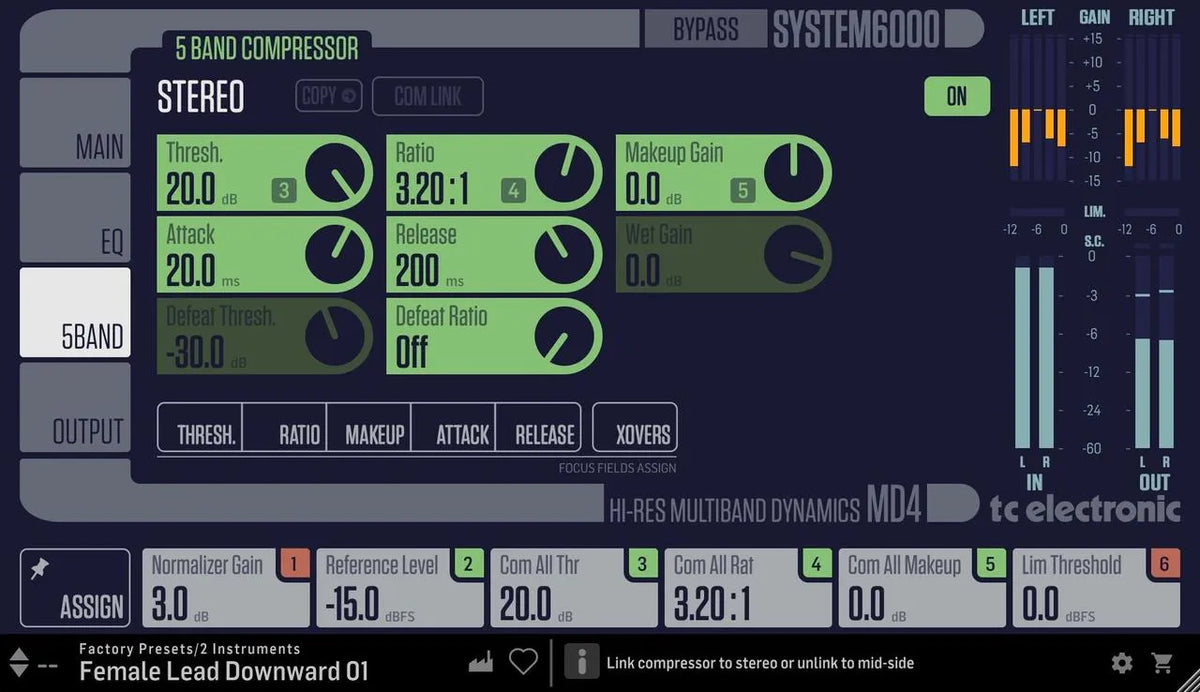
Task: Click the info icon next to the tip text
Action: pos(581,661)
